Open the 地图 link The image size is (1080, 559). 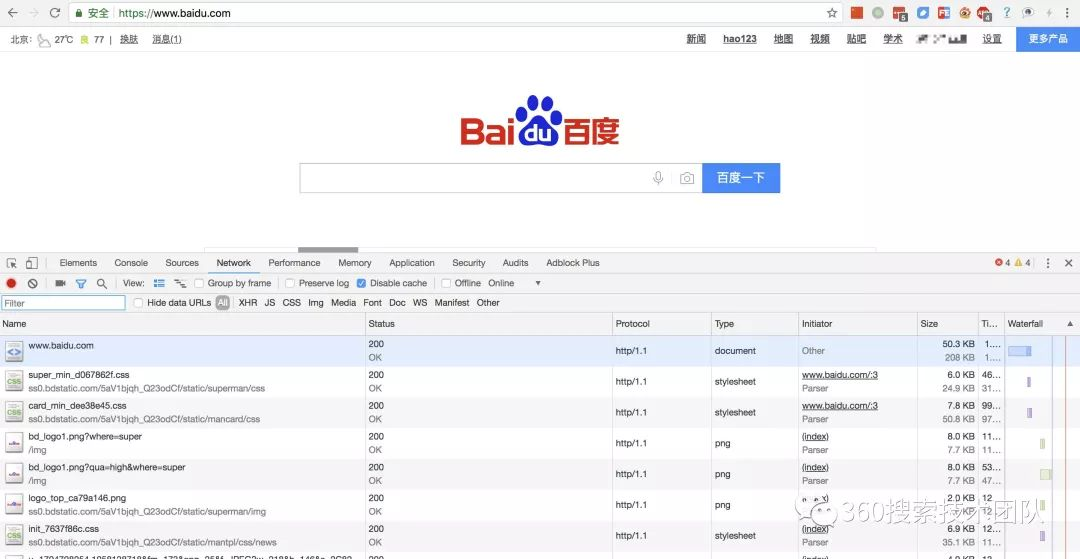click(783, 39)
